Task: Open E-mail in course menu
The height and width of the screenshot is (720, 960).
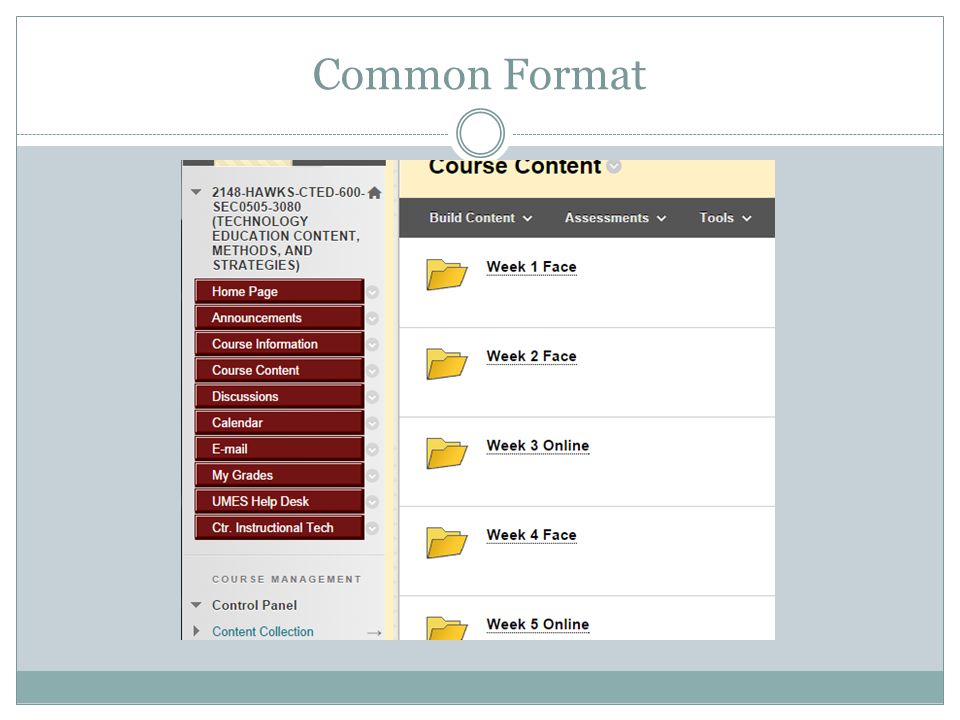Action: [279, 449]
